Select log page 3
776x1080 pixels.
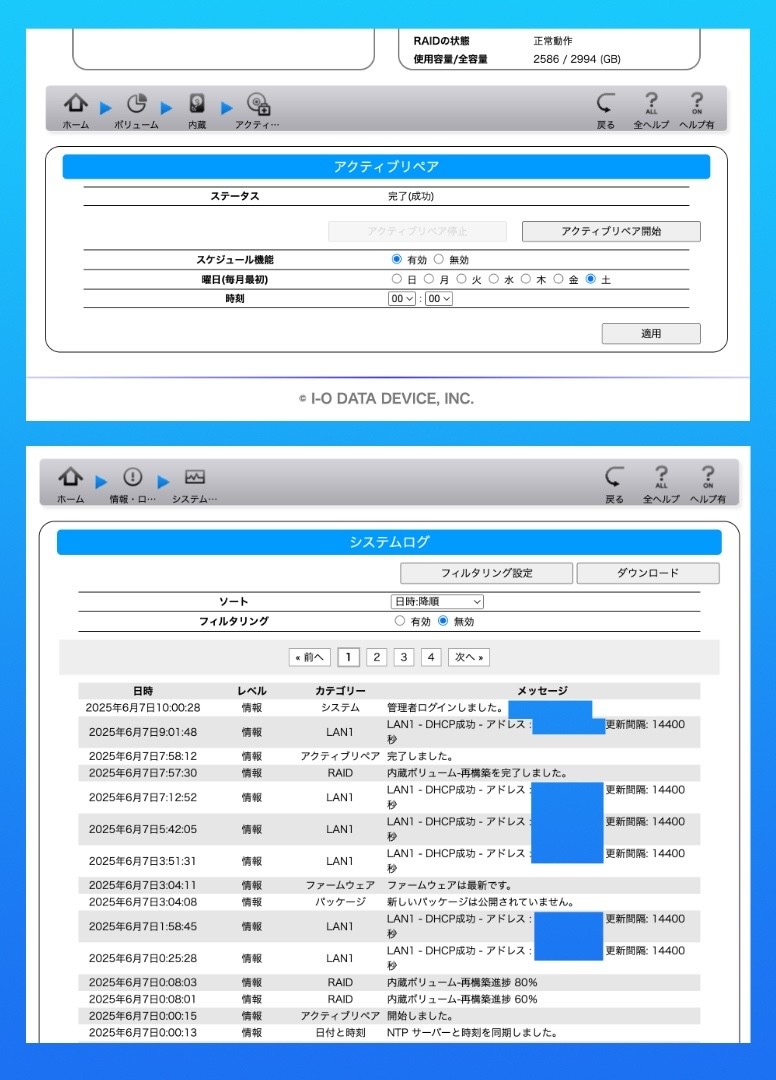[404, 657]
